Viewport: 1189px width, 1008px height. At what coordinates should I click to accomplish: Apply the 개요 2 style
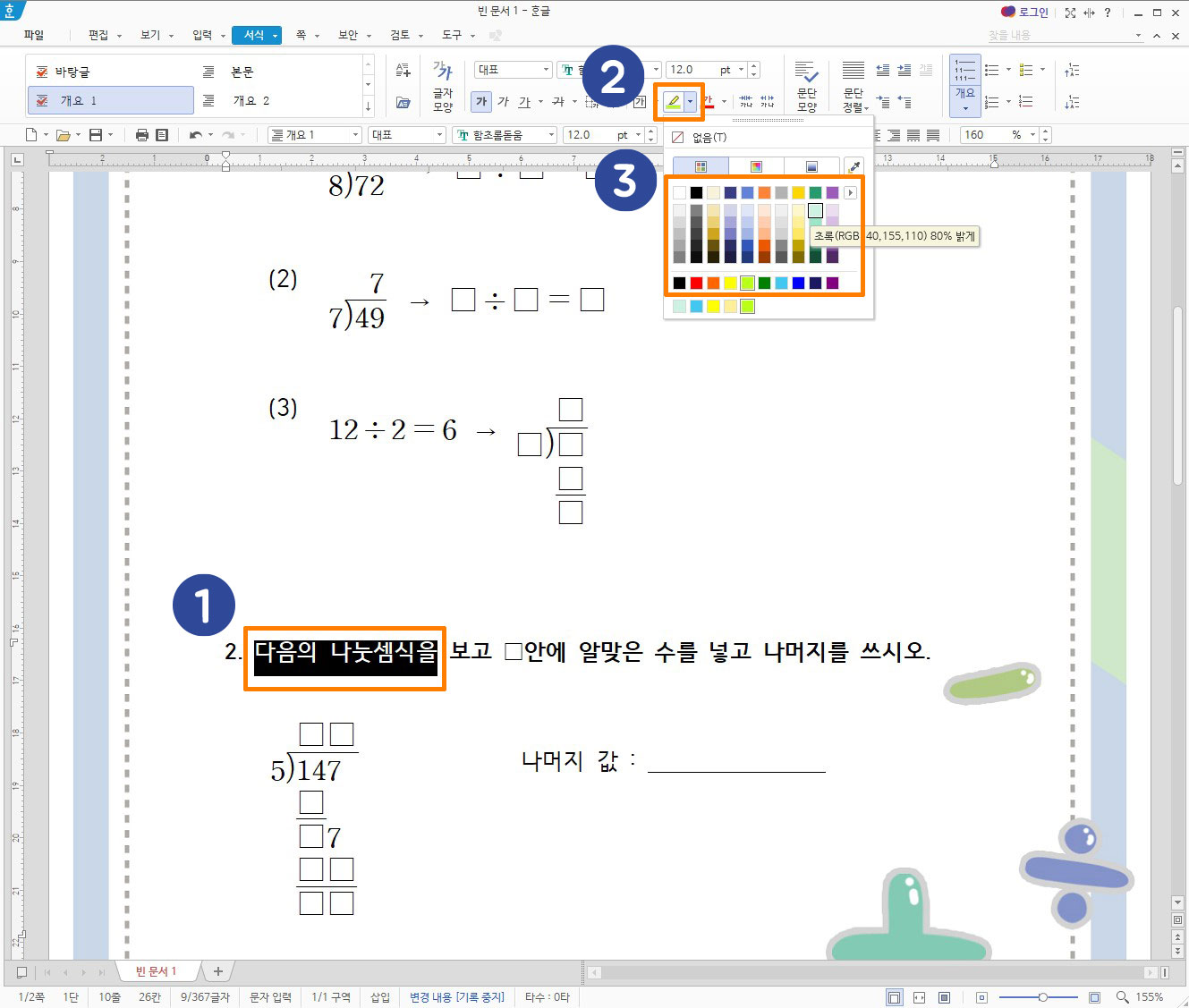pyautogui.click(x=277, y=100)
